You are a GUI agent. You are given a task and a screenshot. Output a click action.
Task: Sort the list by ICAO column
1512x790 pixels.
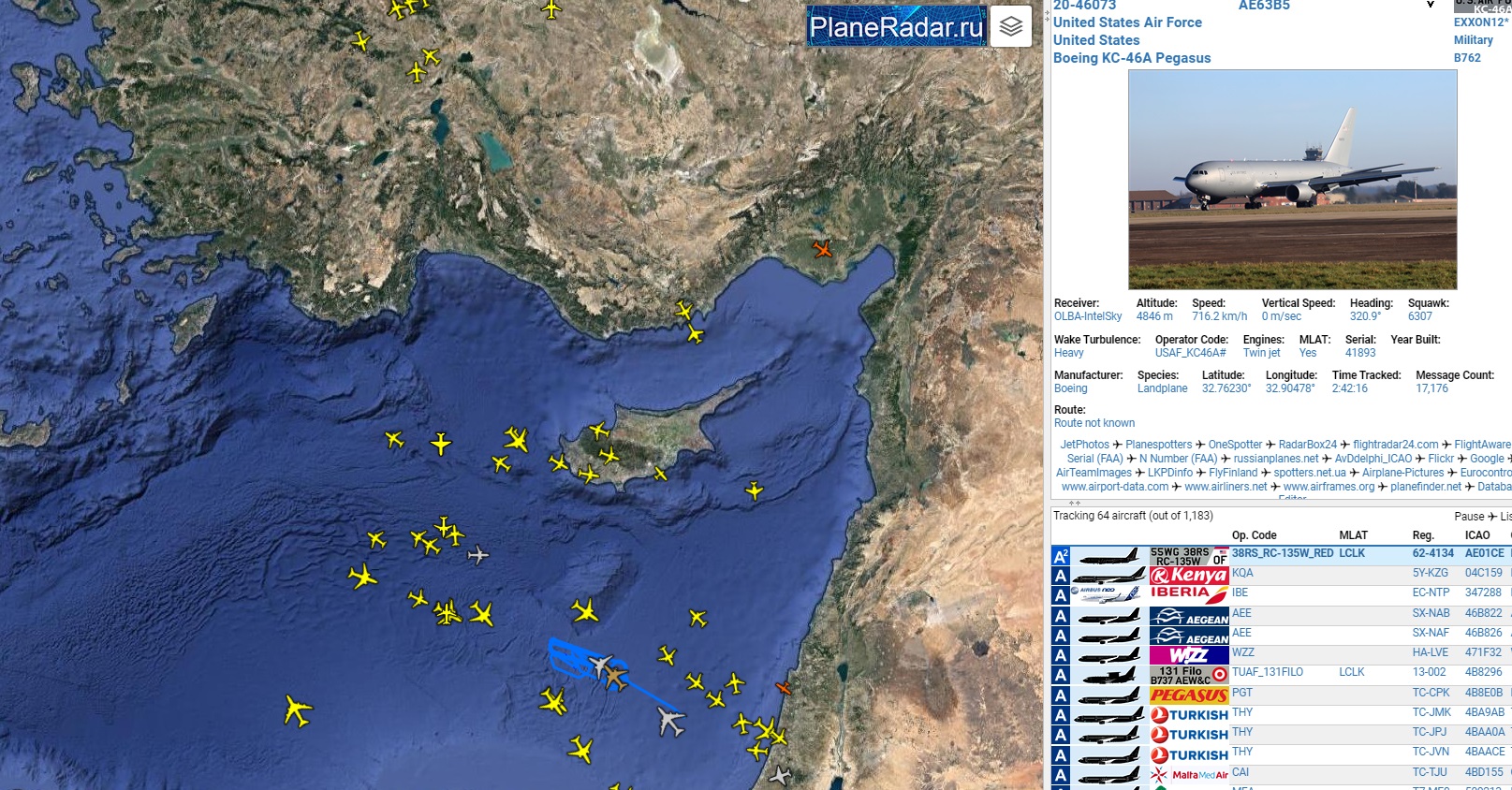pos(1477,535)
